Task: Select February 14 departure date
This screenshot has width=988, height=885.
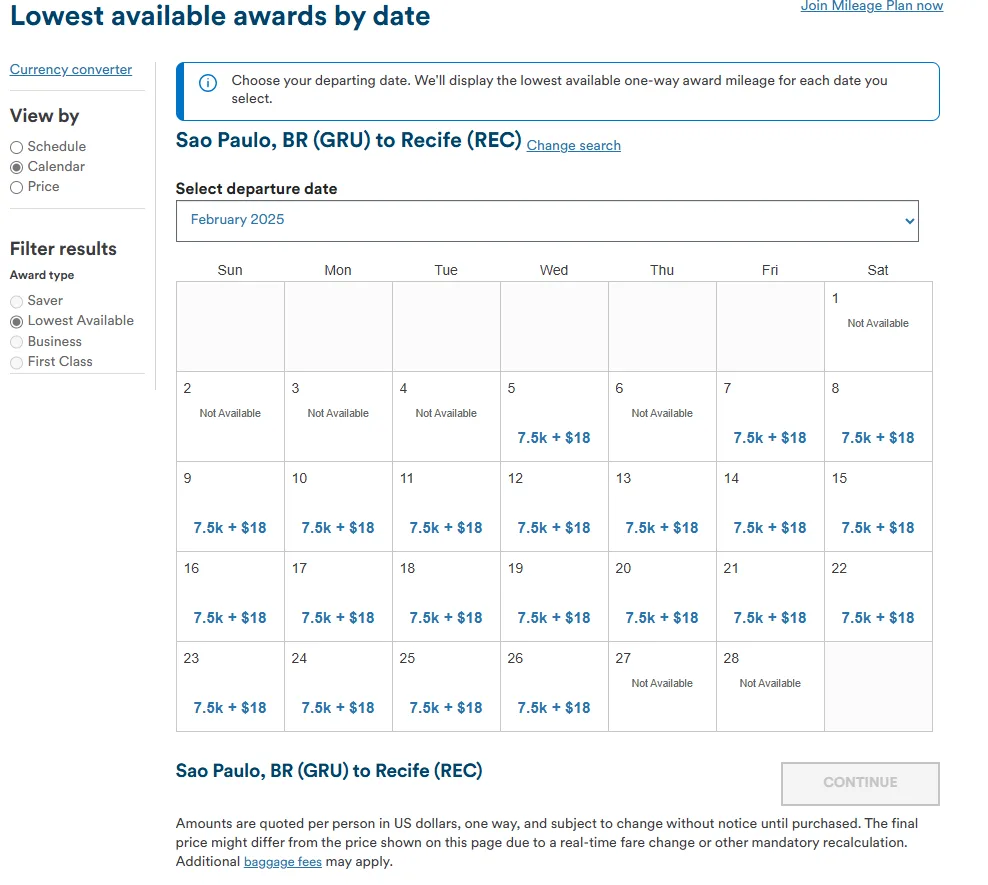Action: pyautogui.click(x=770, y=507)
